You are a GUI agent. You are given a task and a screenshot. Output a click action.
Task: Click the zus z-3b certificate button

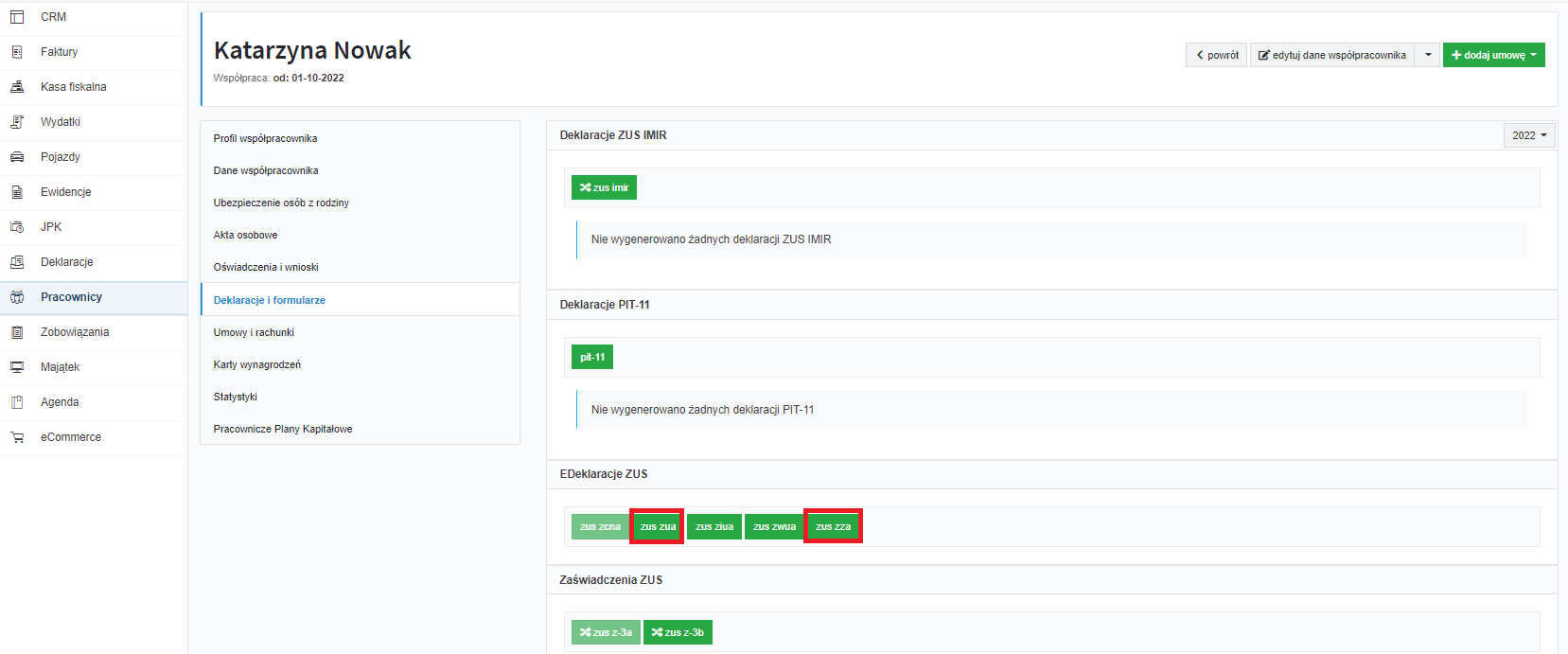click(x=678, y=632)
